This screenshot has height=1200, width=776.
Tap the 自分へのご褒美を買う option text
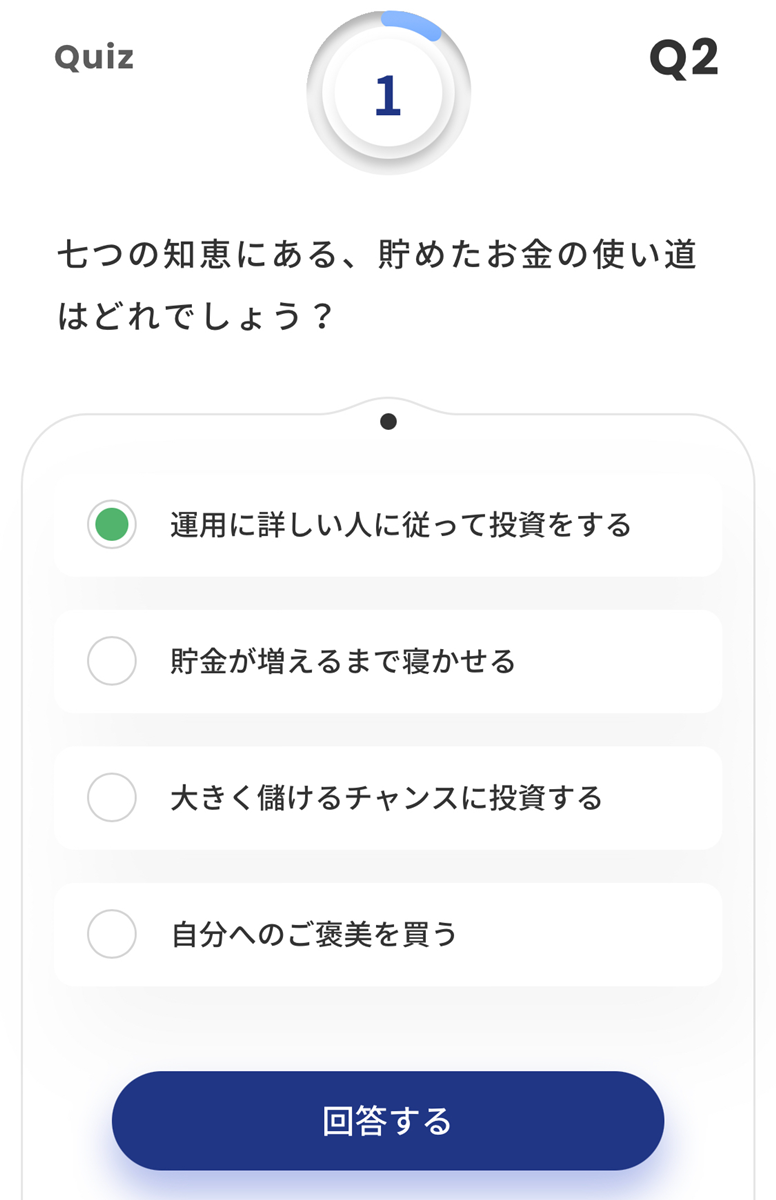[314, 935]
